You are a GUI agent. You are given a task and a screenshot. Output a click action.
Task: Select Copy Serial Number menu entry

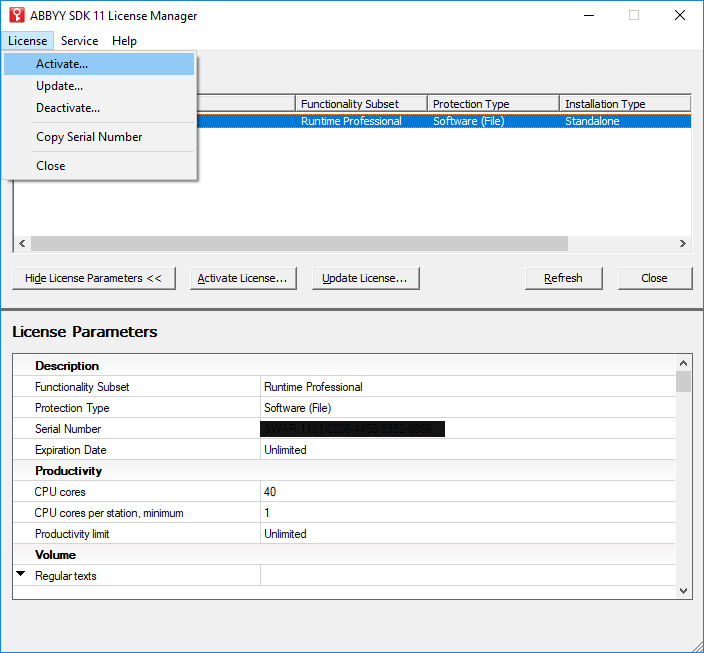99,137
